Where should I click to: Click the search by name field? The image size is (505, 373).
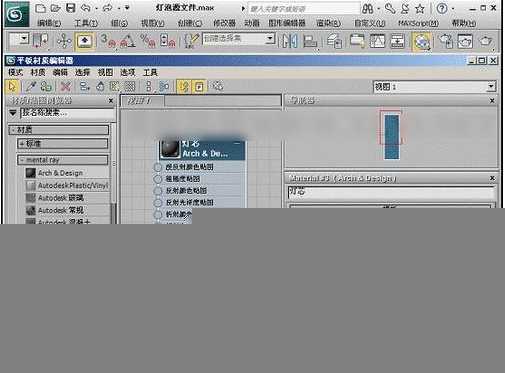coord(67,113)
